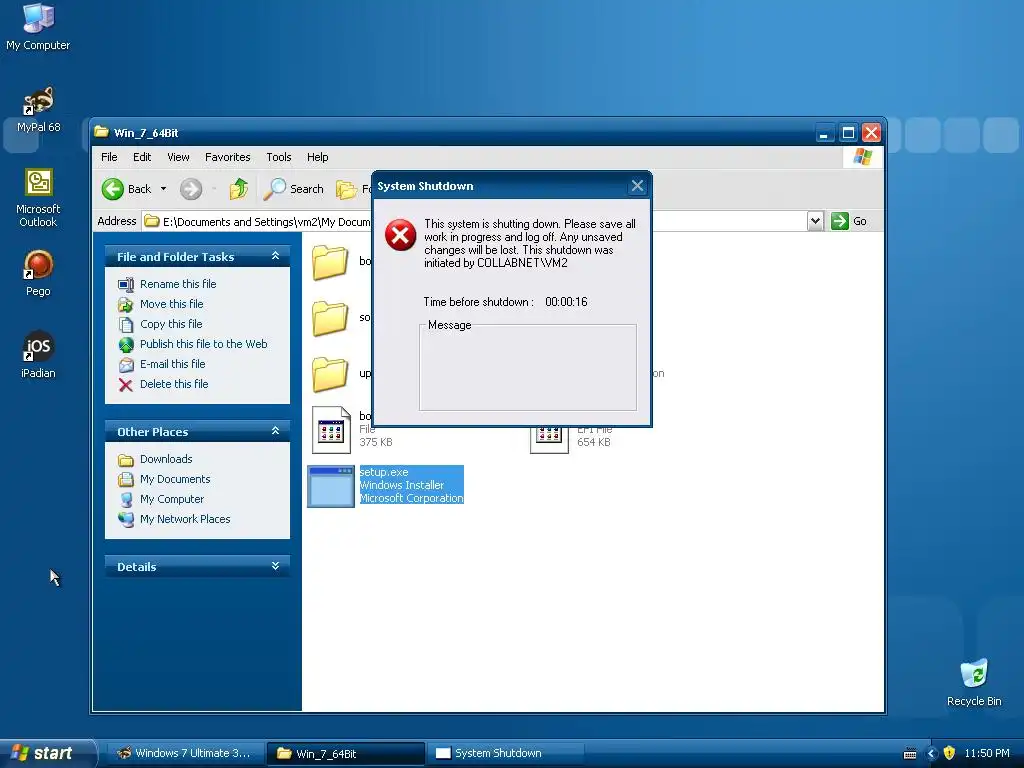The height and width of the screenshot is (768, 1024).
Task: Click the keyboard icon in system tray
Action: 910,754
